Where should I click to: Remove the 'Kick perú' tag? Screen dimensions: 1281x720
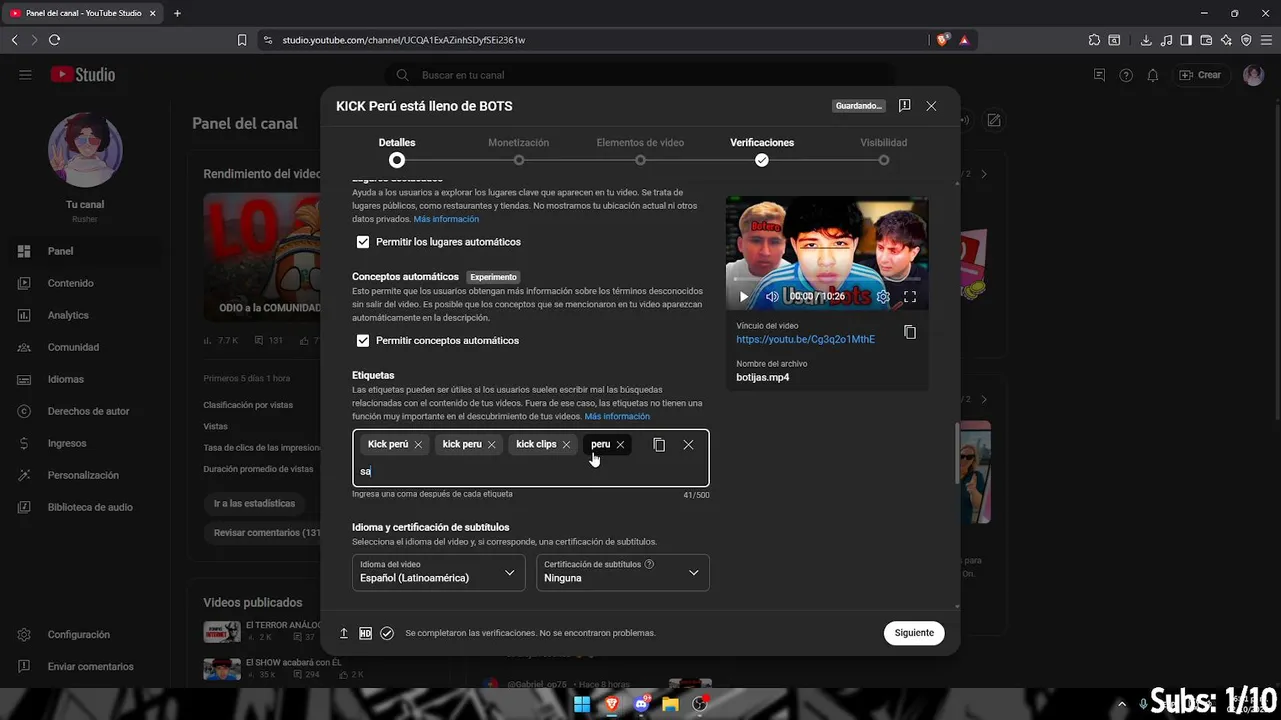click(418, 445)
